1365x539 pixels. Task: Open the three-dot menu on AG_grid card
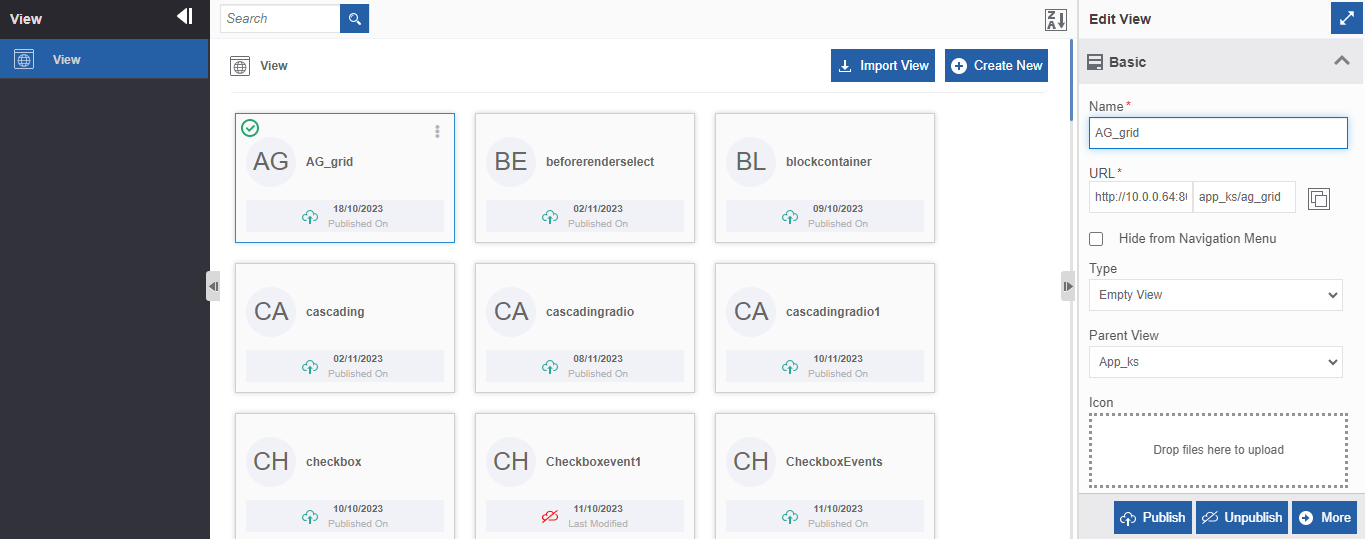pyautogui.click(x=437, y=131)
